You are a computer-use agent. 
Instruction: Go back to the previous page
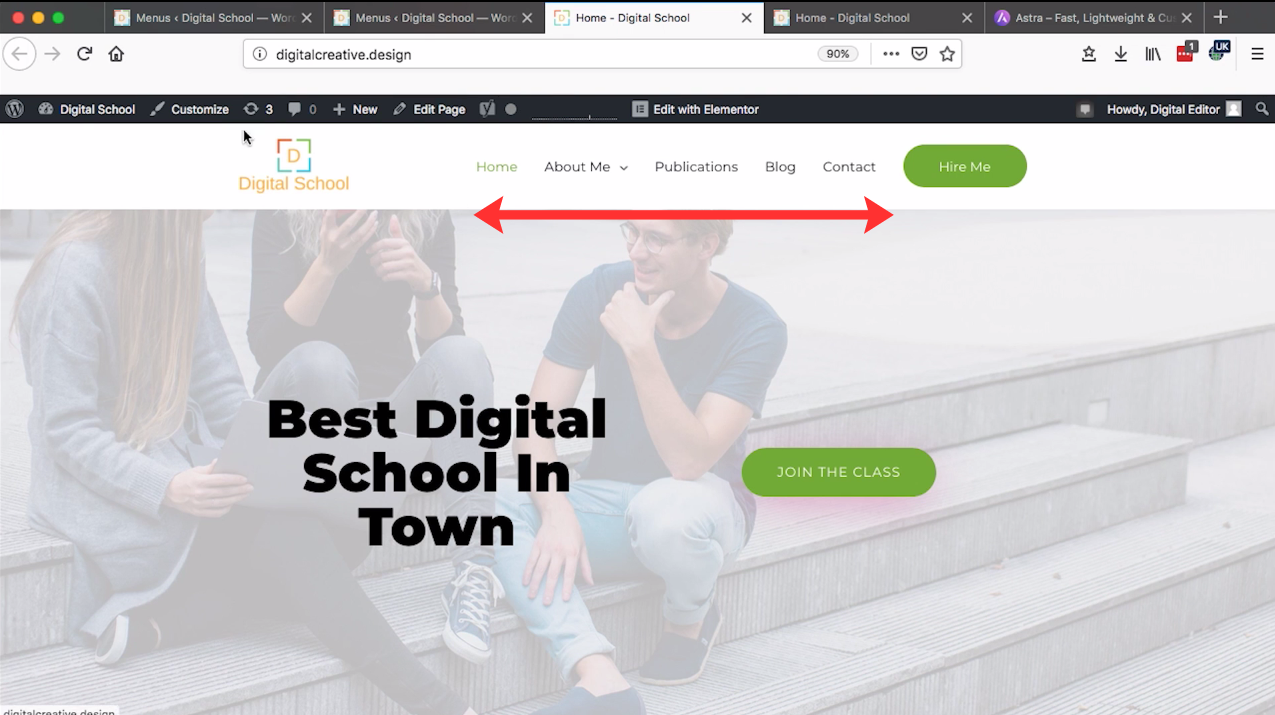pos(20,54)
